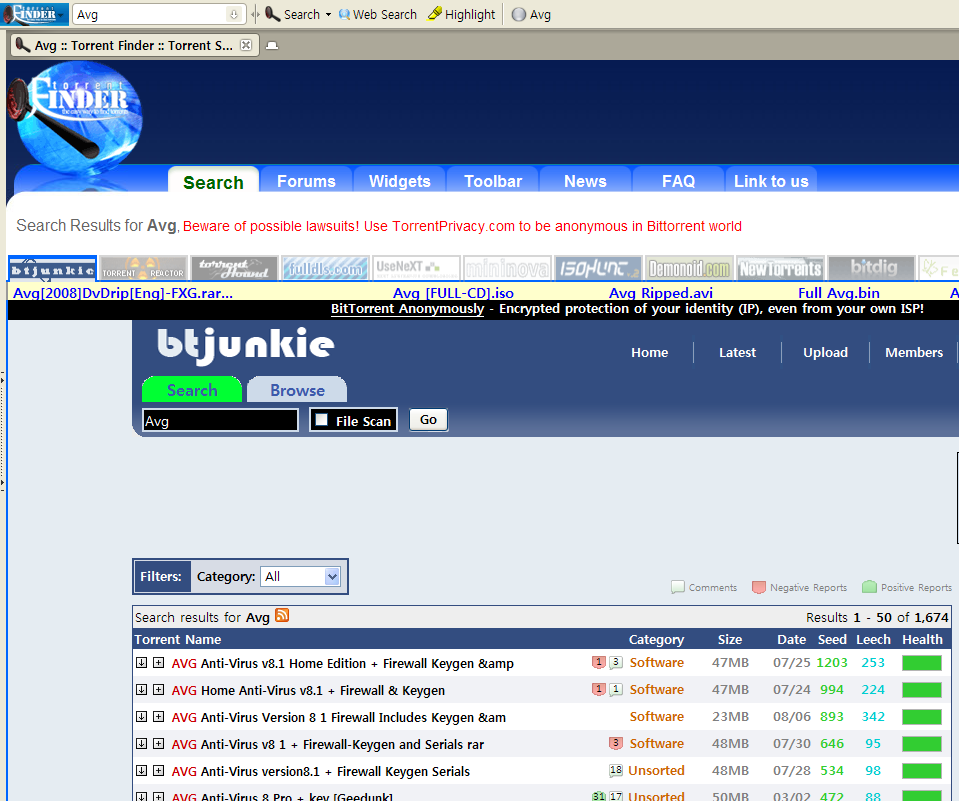Screen dimensions: 959x801
Task: Click the Torrent Finder globe logo
Action: pos(76,119)
